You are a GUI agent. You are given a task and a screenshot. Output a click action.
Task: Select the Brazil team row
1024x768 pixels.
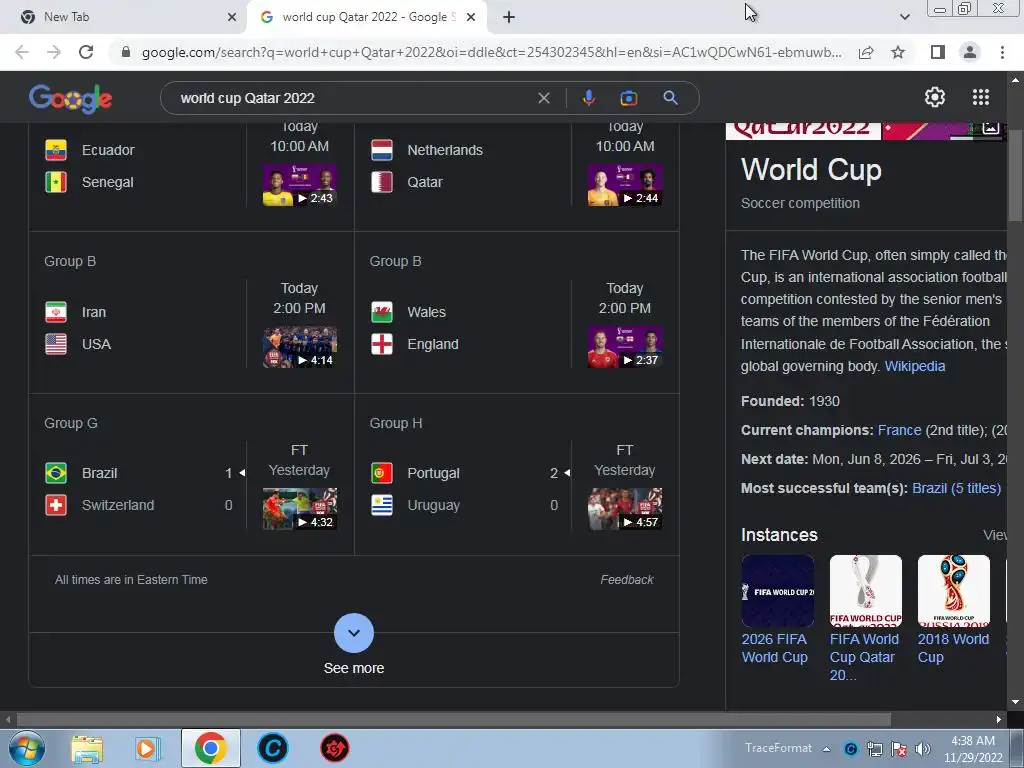click(138, 473)
